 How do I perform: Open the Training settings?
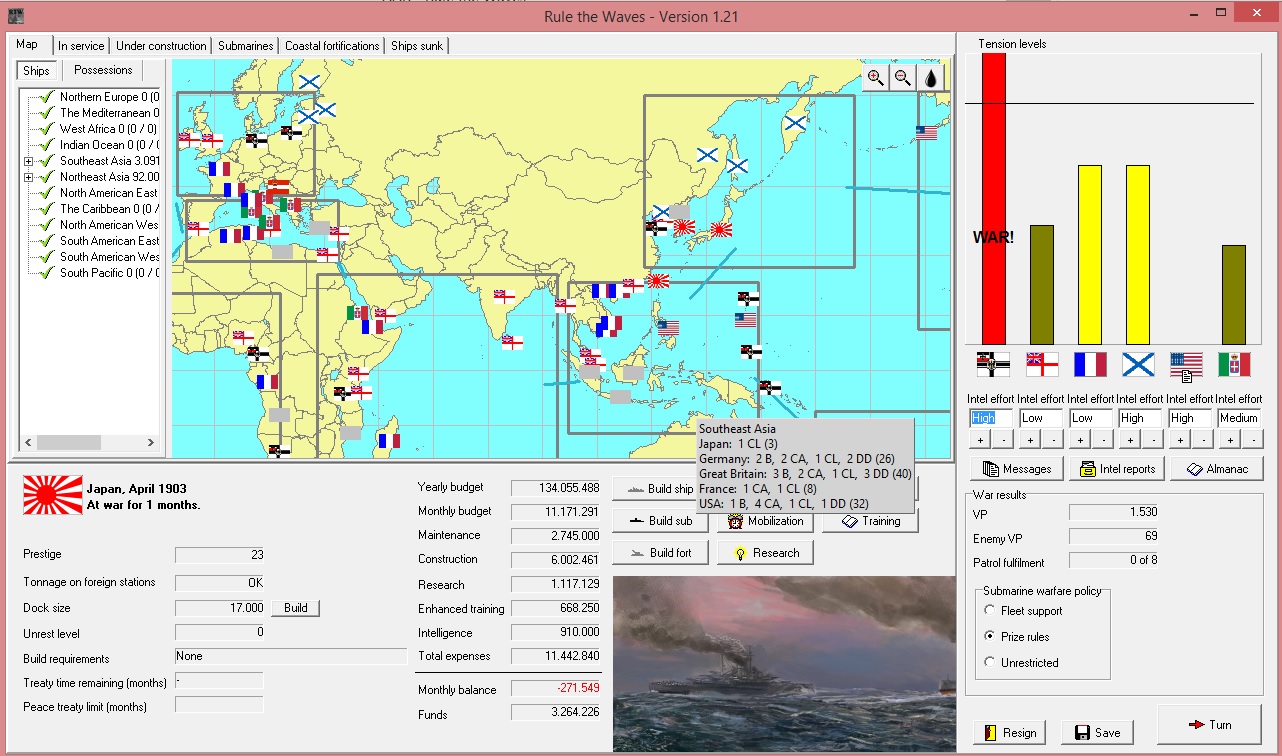(x=870, y=521)
